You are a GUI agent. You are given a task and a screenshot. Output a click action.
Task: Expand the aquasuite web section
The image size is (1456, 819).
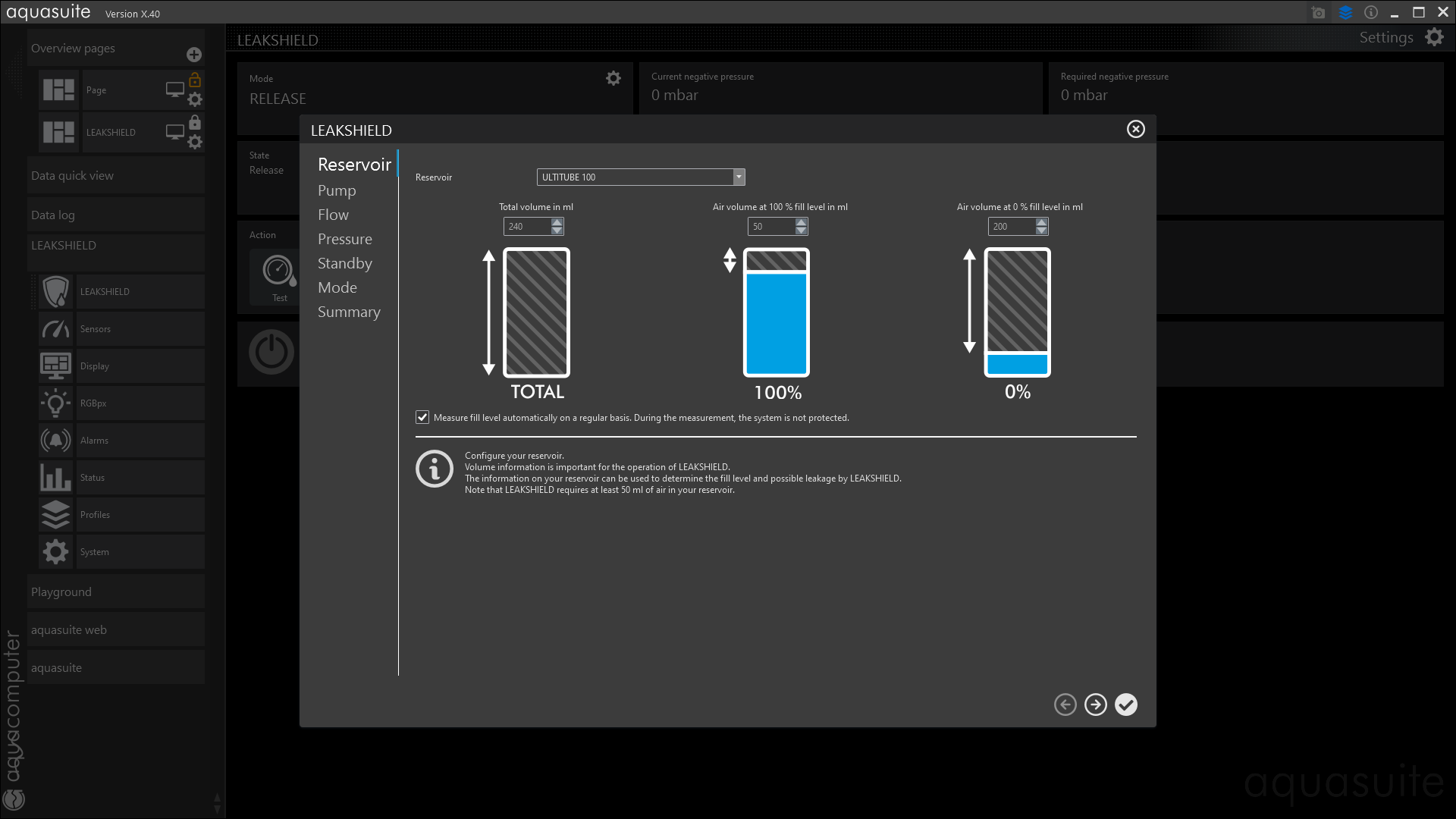[116, 630]
